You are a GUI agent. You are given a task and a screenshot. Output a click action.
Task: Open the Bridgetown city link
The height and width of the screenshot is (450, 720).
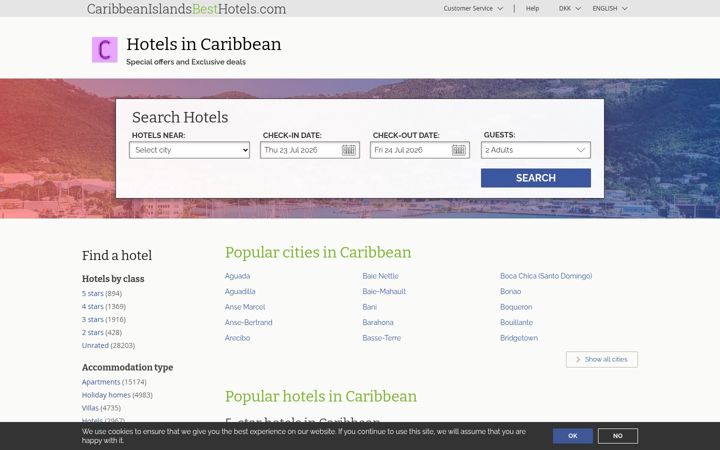(x=519, y=338)
